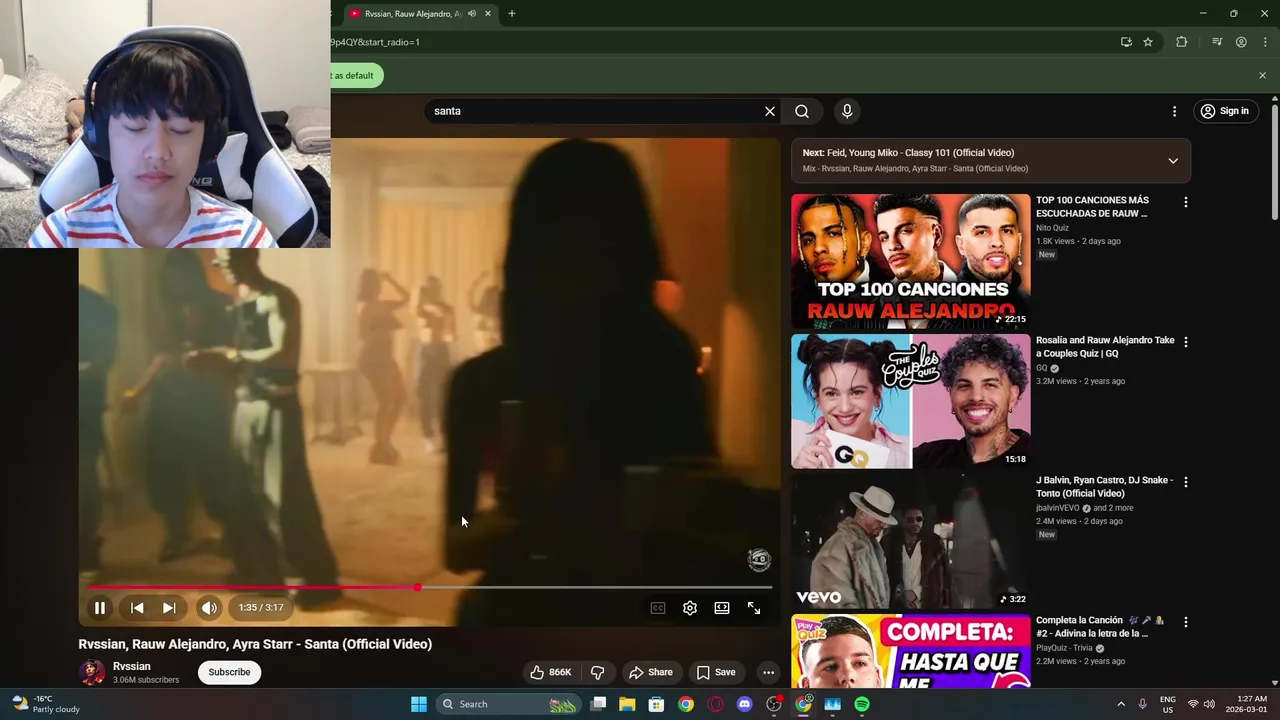Save the video to a playlist

(716, 672)
